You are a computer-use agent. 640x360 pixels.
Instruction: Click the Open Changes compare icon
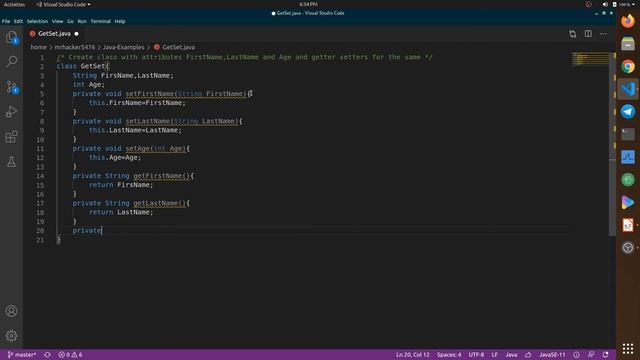pos(573,34)
